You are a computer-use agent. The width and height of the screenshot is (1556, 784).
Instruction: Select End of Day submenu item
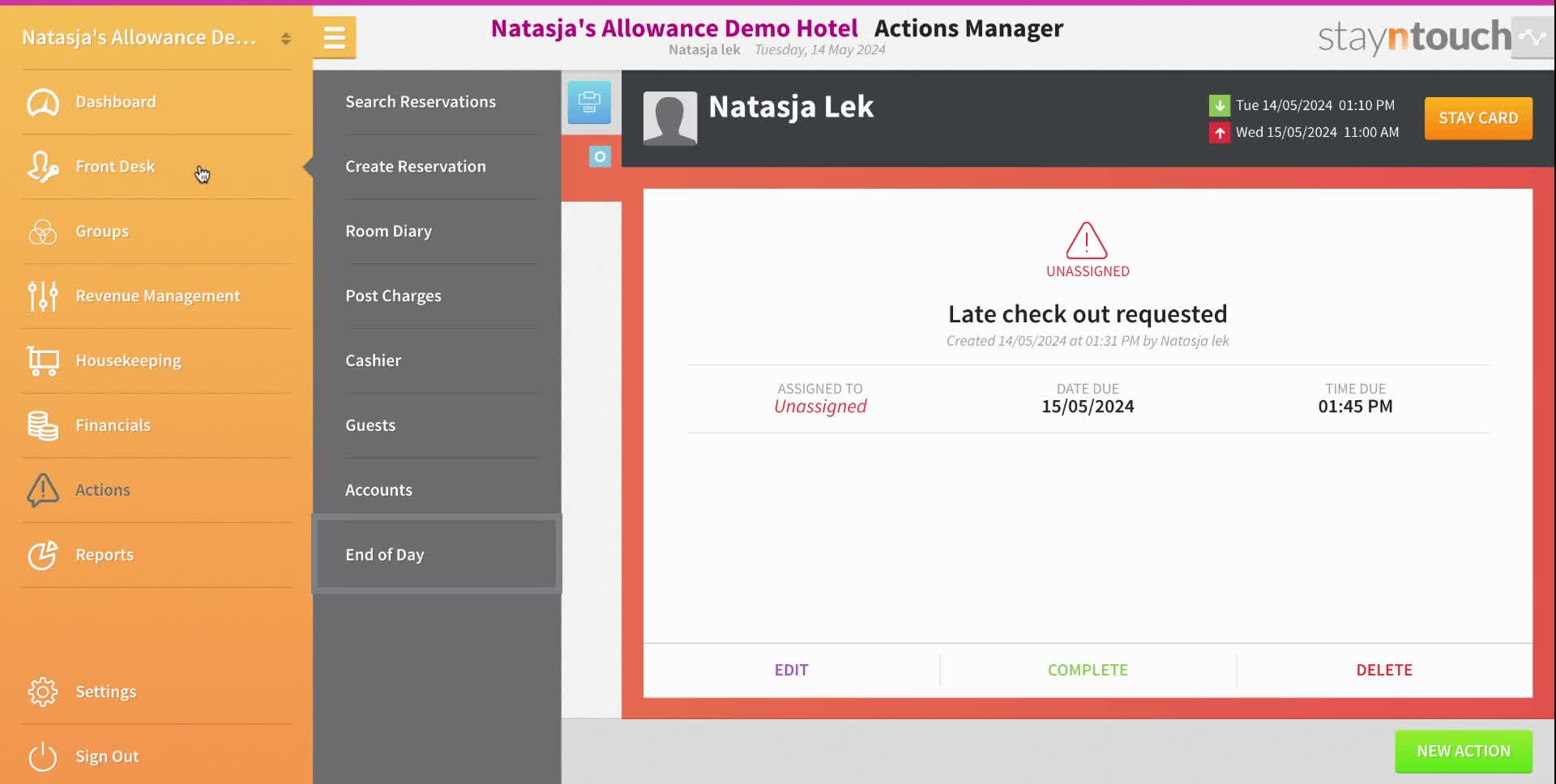point(437,555)
